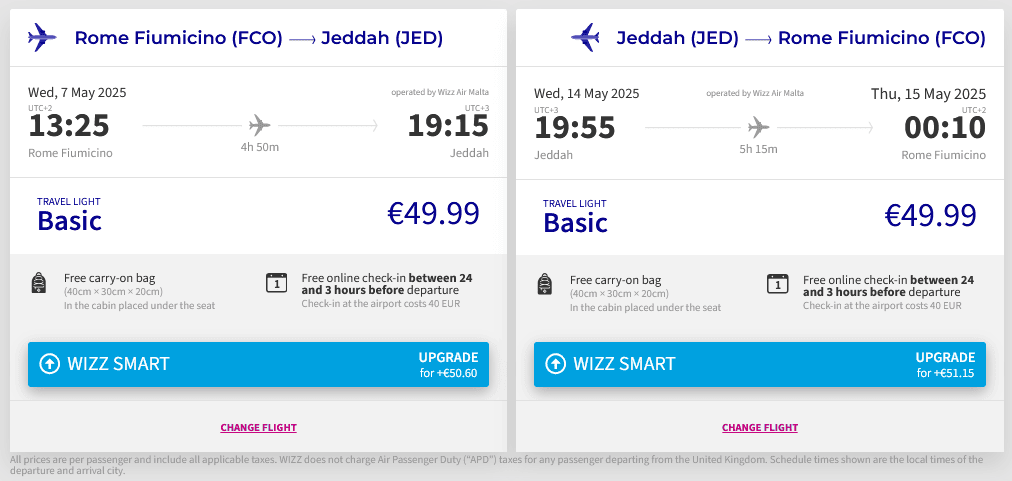Click the €49.99 price on return flight

(931, 215)
